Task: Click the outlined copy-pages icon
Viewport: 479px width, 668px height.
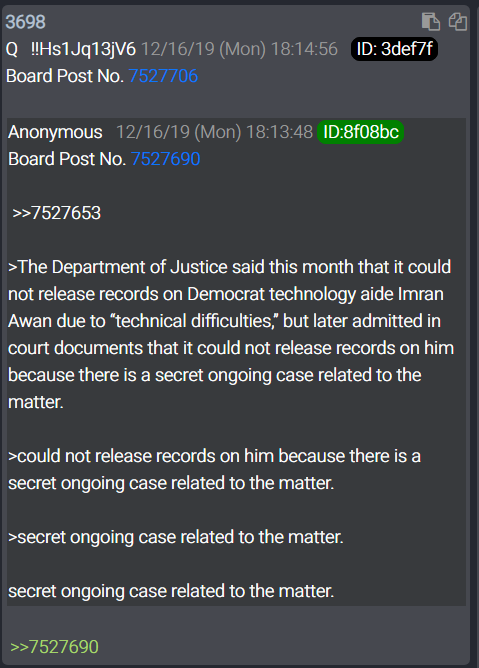Action: coord(458,22)
